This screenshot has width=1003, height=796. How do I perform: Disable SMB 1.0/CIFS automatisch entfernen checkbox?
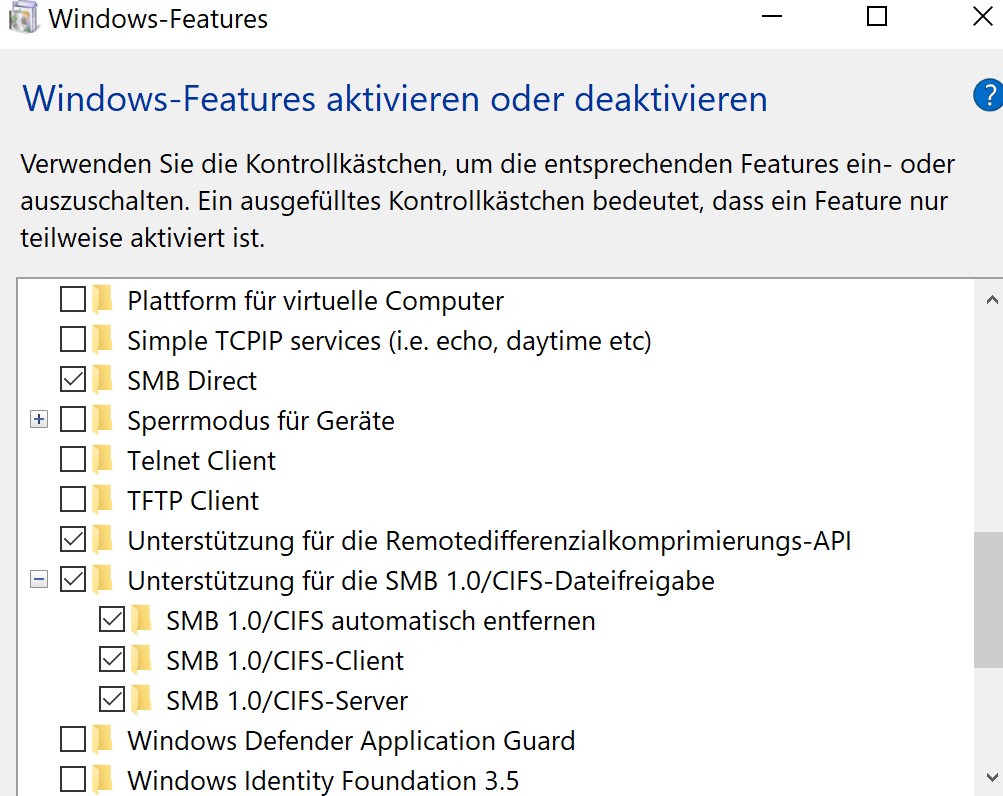(112, 619)
